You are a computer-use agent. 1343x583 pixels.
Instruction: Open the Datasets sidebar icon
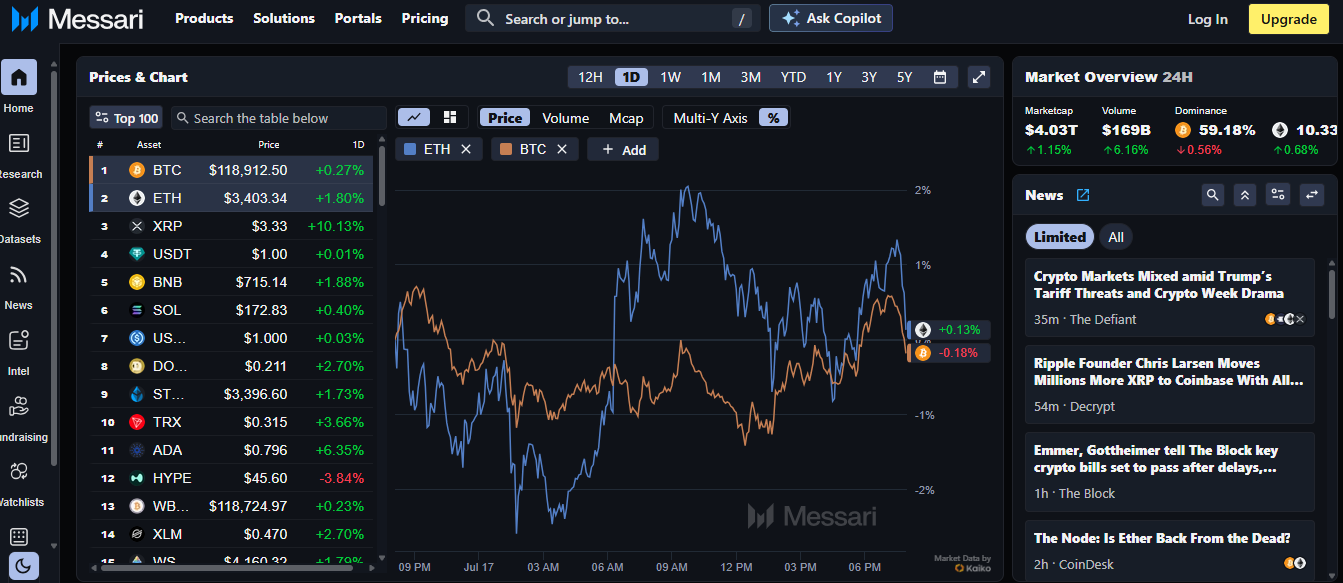[x=19, y=208]
